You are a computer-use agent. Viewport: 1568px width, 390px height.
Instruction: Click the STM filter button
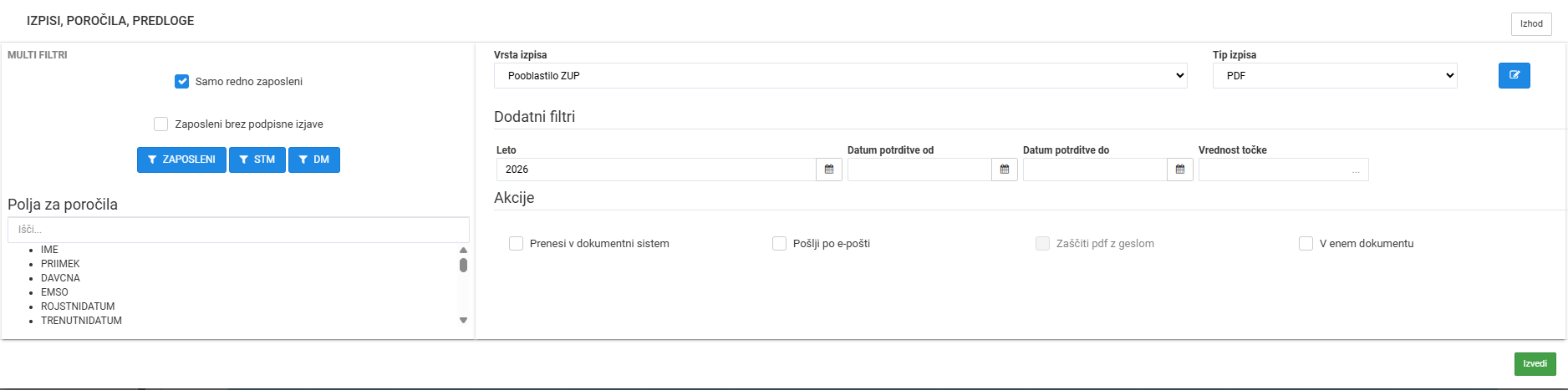(x=257, y=160)
